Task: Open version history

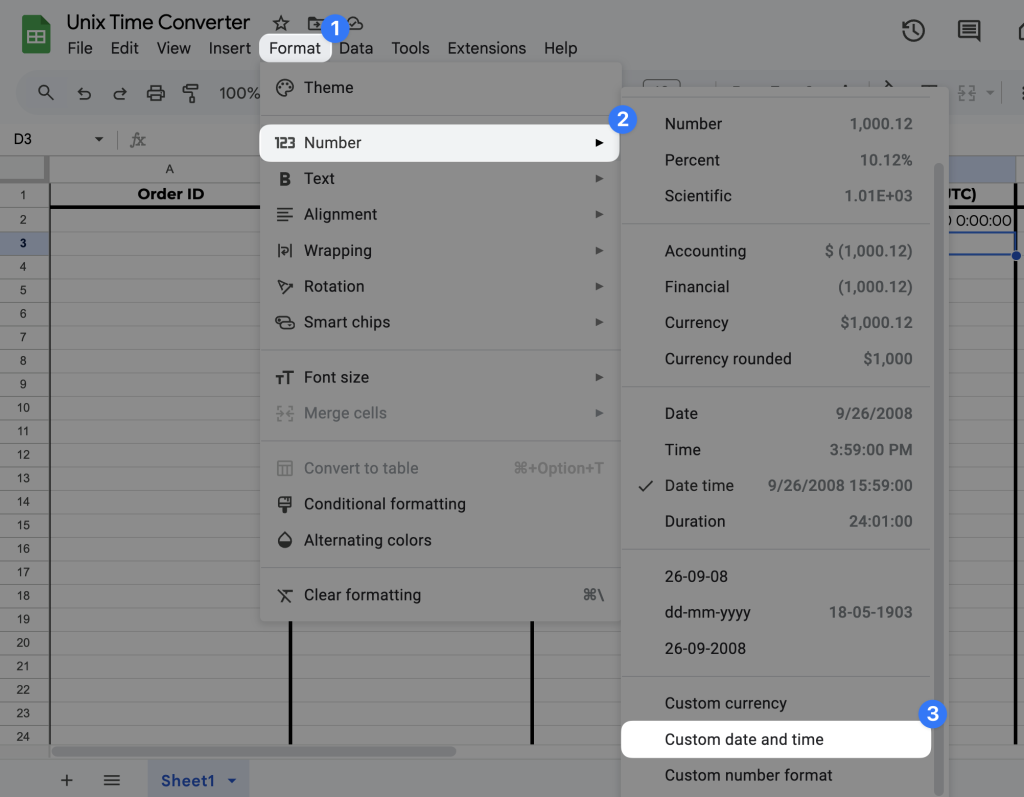Action: tap(913, 31)
